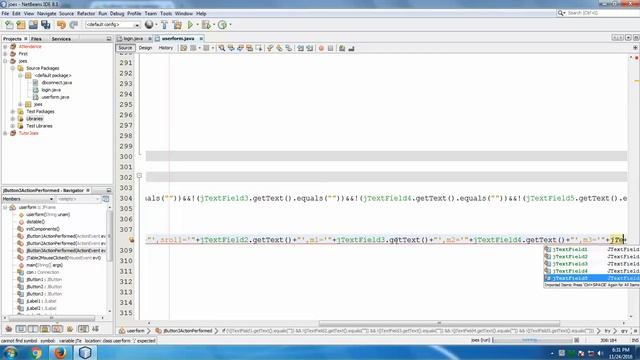Select jButton1ActionPerformed in Navigator
640x360 pixels.
[66, 236]
